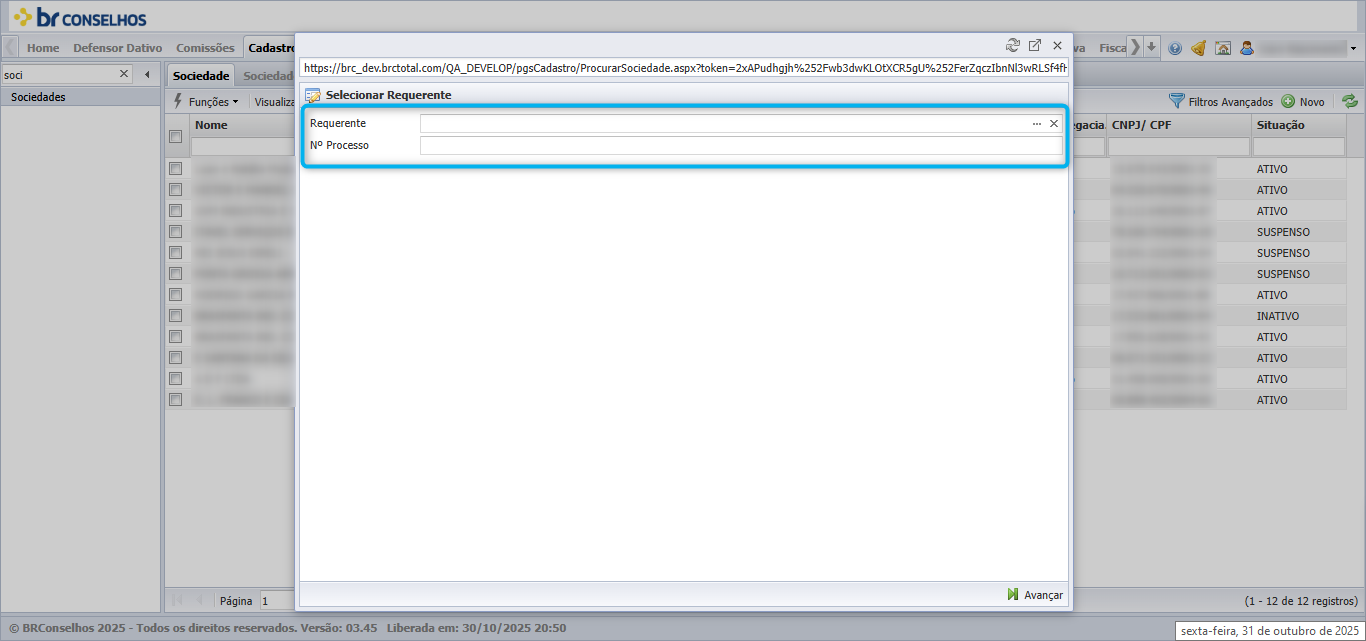The width and height of the screenshot is (1366, 641).
Task: Expand the user account dropdown arrow
Action: tap(1354, 47)
